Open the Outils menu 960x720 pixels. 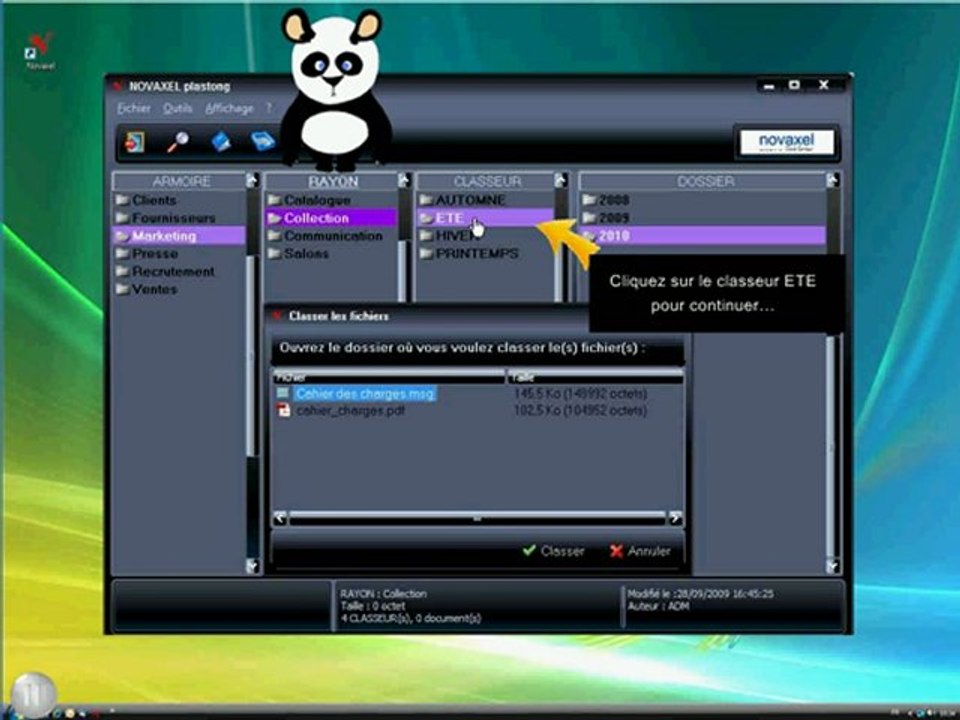tap(178, 108)
